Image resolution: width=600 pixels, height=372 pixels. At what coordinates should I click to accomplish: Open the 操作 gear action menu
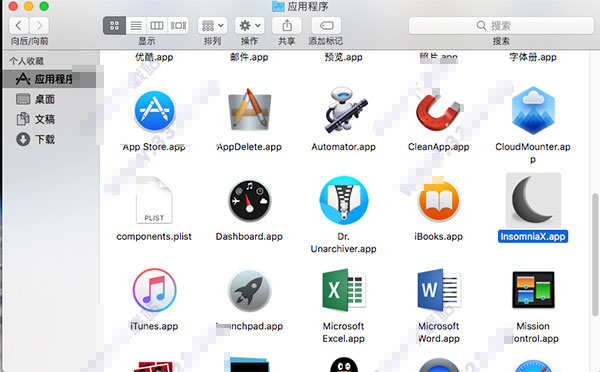tap(249, 26)
